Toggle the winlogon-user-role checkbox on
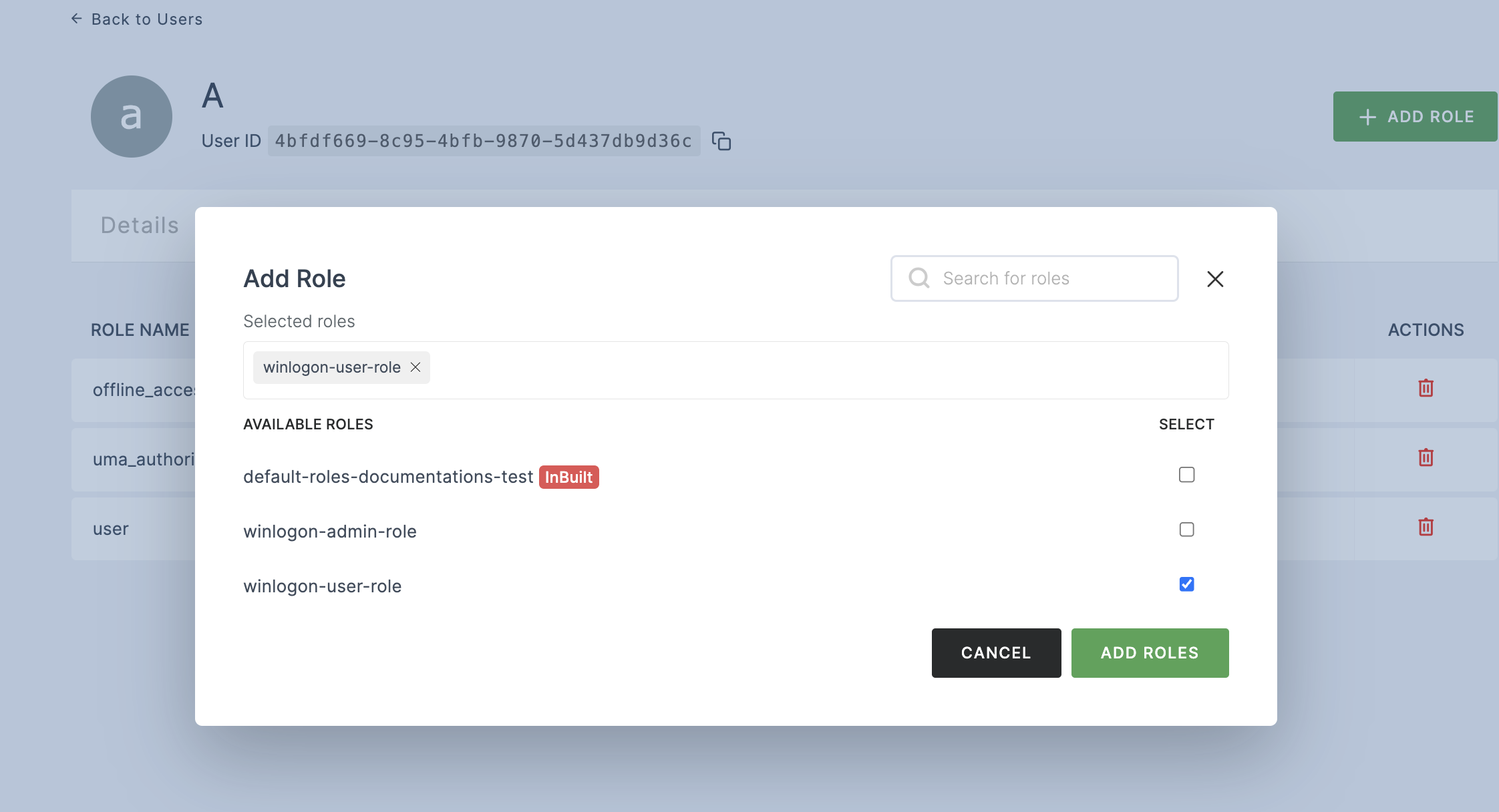 (1187, 584)
